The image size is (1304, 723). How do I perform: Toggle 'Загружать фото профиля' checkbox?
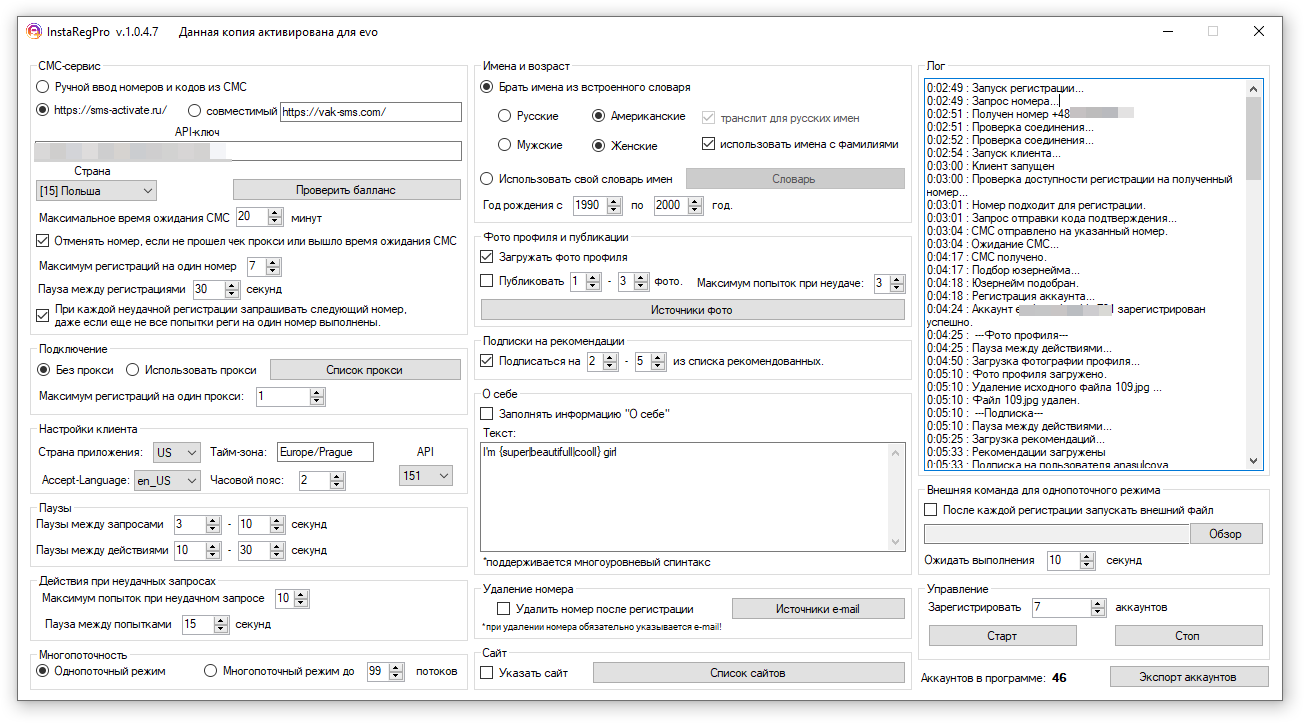pyautogui.click(x=487, y=257)
